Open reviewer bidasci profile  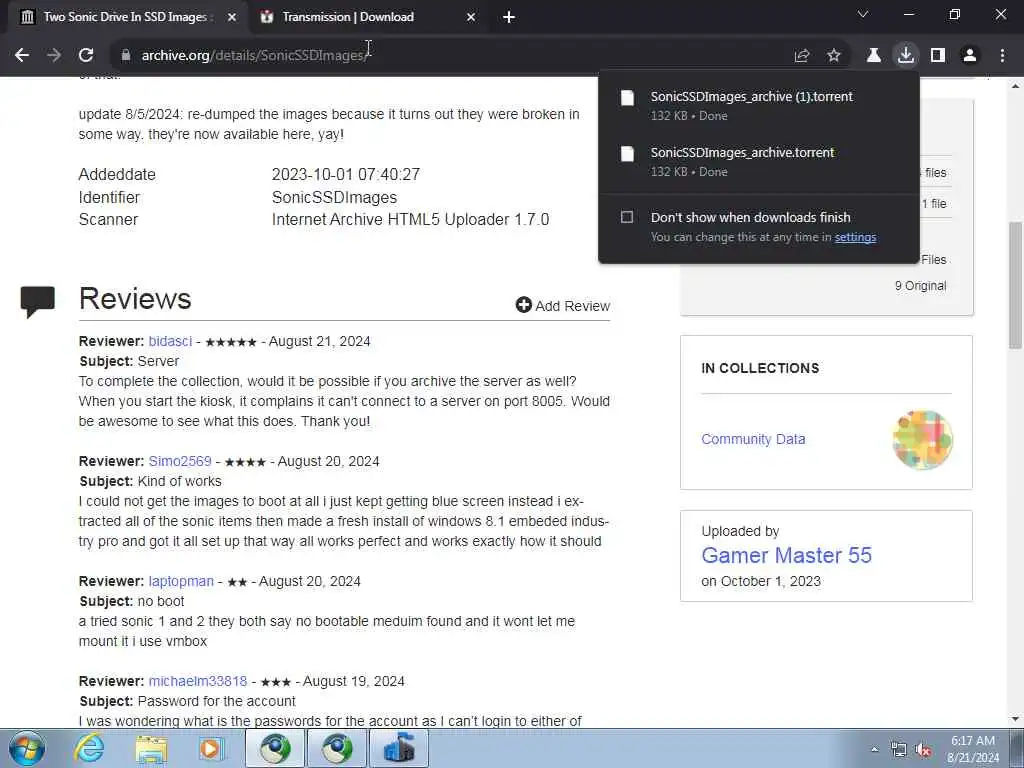[x=170, y=342]
